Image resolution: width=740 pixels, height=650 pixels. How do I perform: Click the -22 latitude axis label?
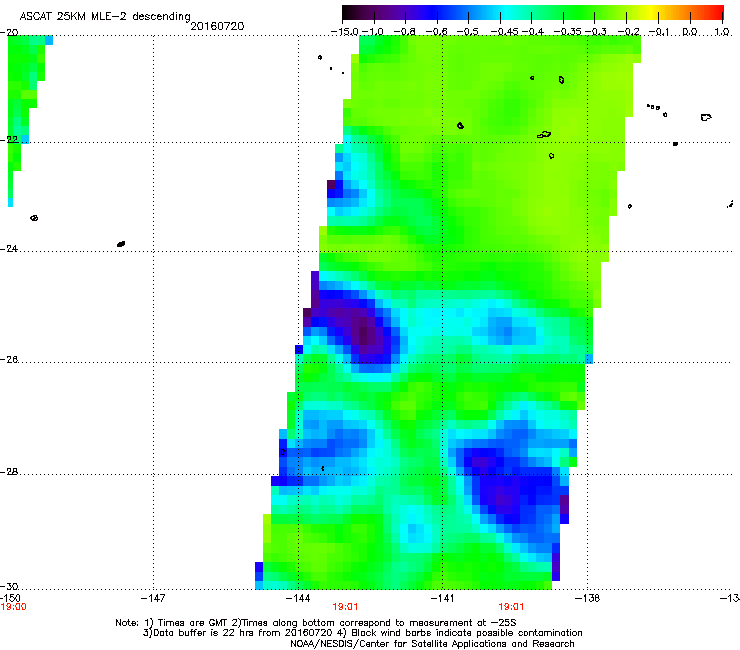click(9, 140)
